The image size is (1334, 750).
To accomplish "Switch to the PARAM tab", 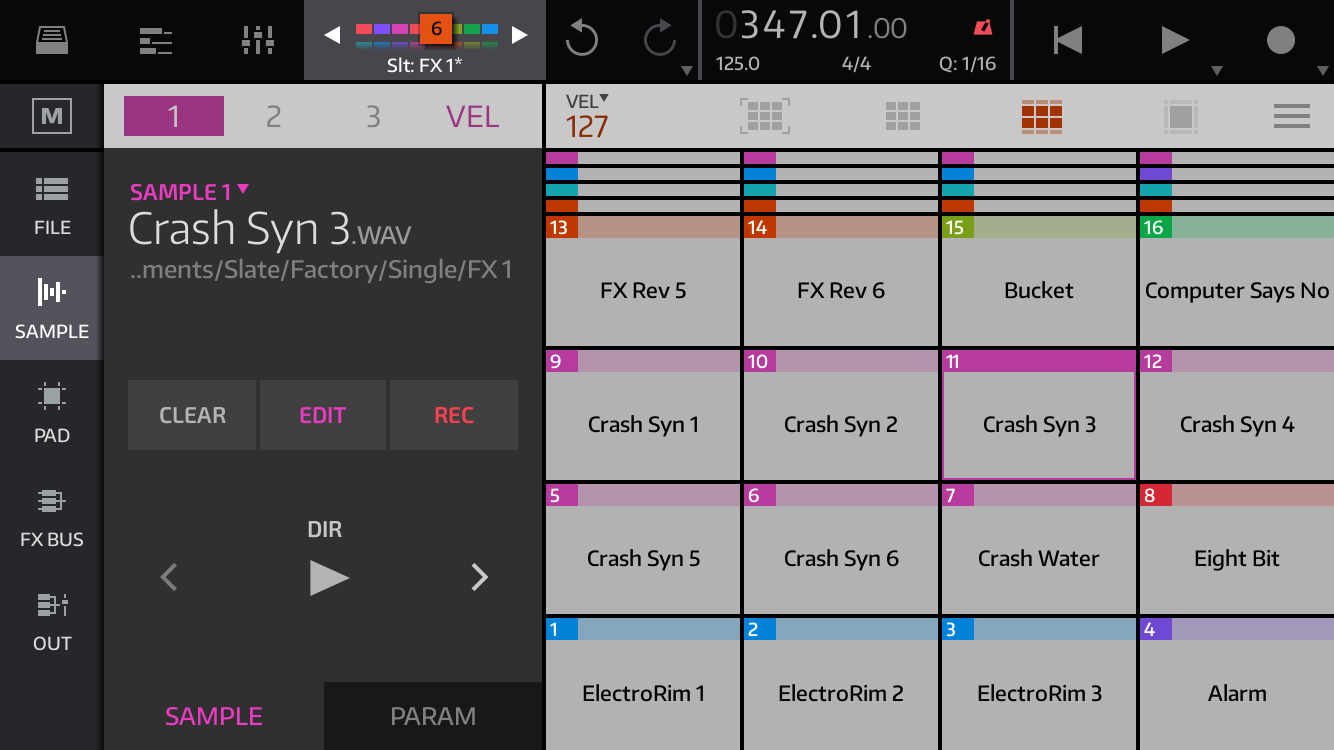I will pyautogui.click(x=433, y=716).
